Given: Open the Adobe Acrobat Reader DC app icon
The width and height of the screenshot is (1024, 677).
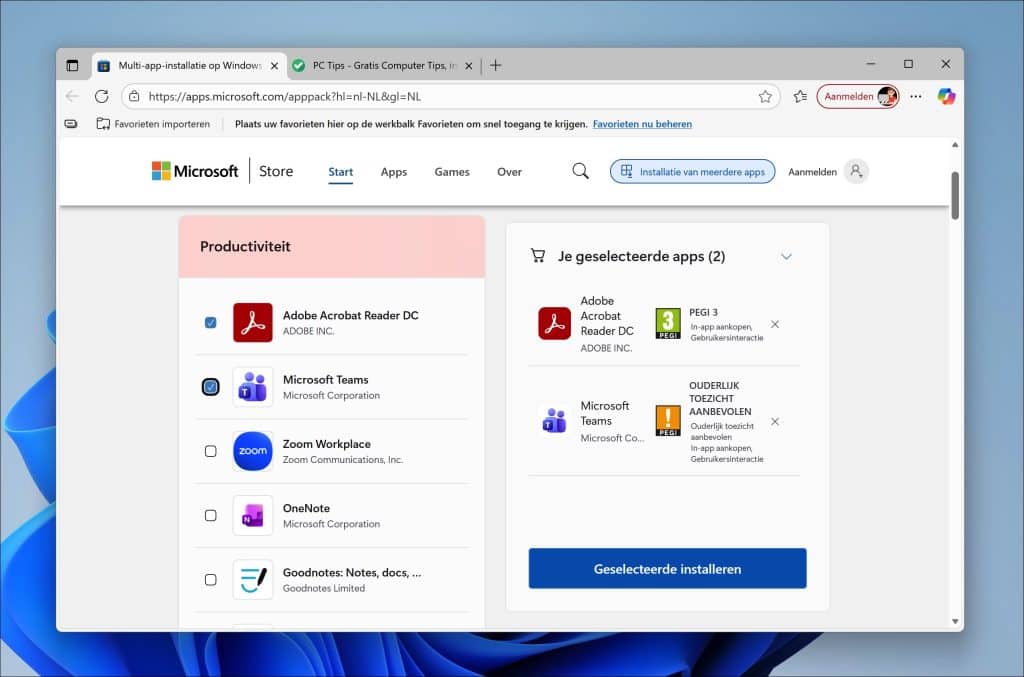Looking at the screenshot, I should pos(252,322).
